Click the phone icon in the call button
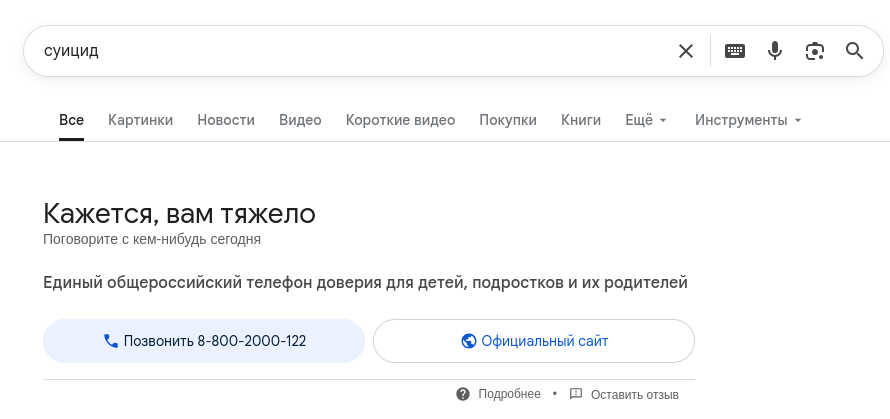890x419 pixels. [x=111, y=341]
